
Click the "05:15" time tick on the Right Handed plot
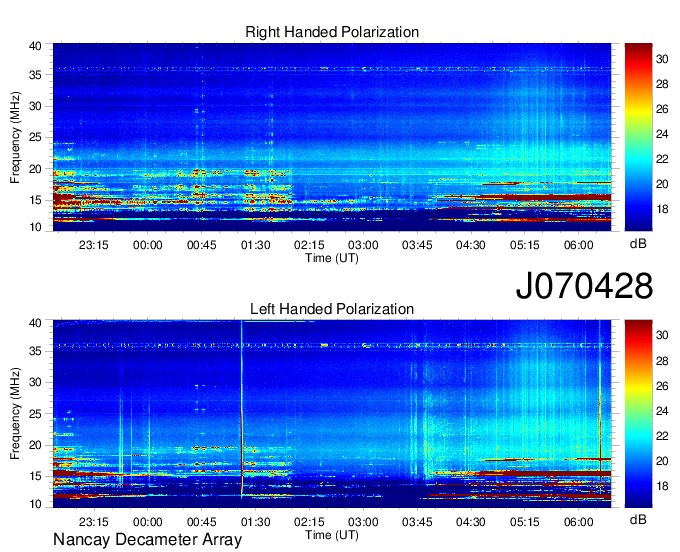click(x=525, y=245)
